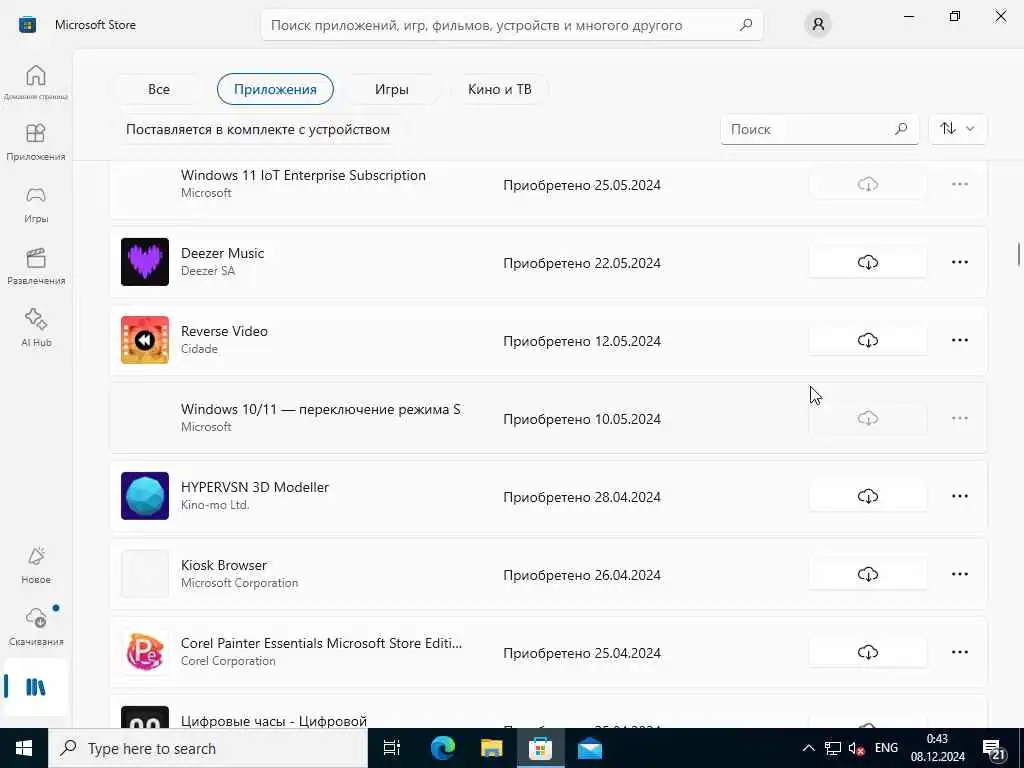The image size is (1024, 768).
Task: Click the HYPERVSN 3D Modeller app thumbnail
Action: 145,496
